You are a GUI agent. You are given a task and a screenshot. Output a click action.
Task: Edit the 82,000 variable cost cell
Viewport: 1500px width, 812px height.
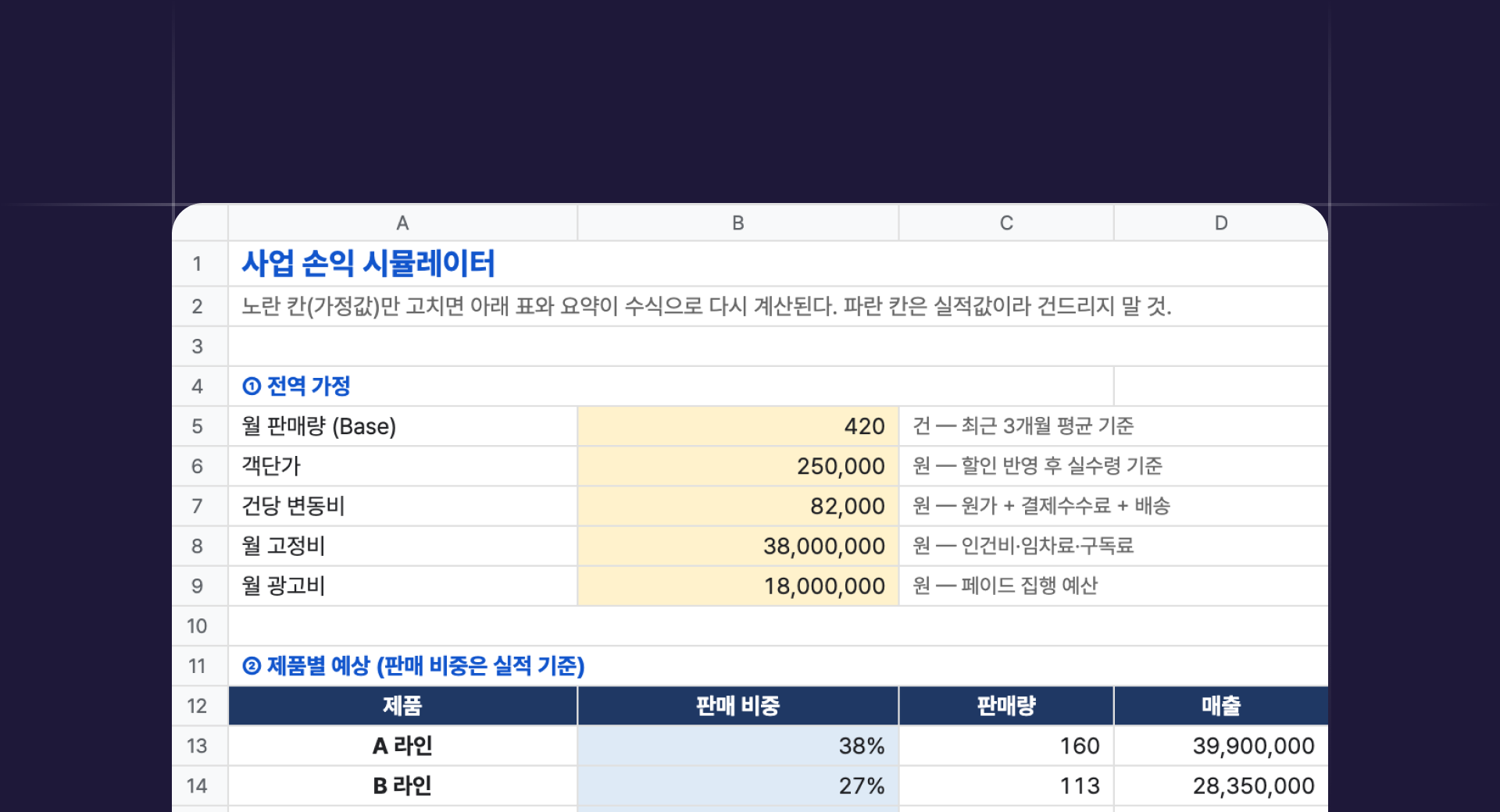point(737,506)
